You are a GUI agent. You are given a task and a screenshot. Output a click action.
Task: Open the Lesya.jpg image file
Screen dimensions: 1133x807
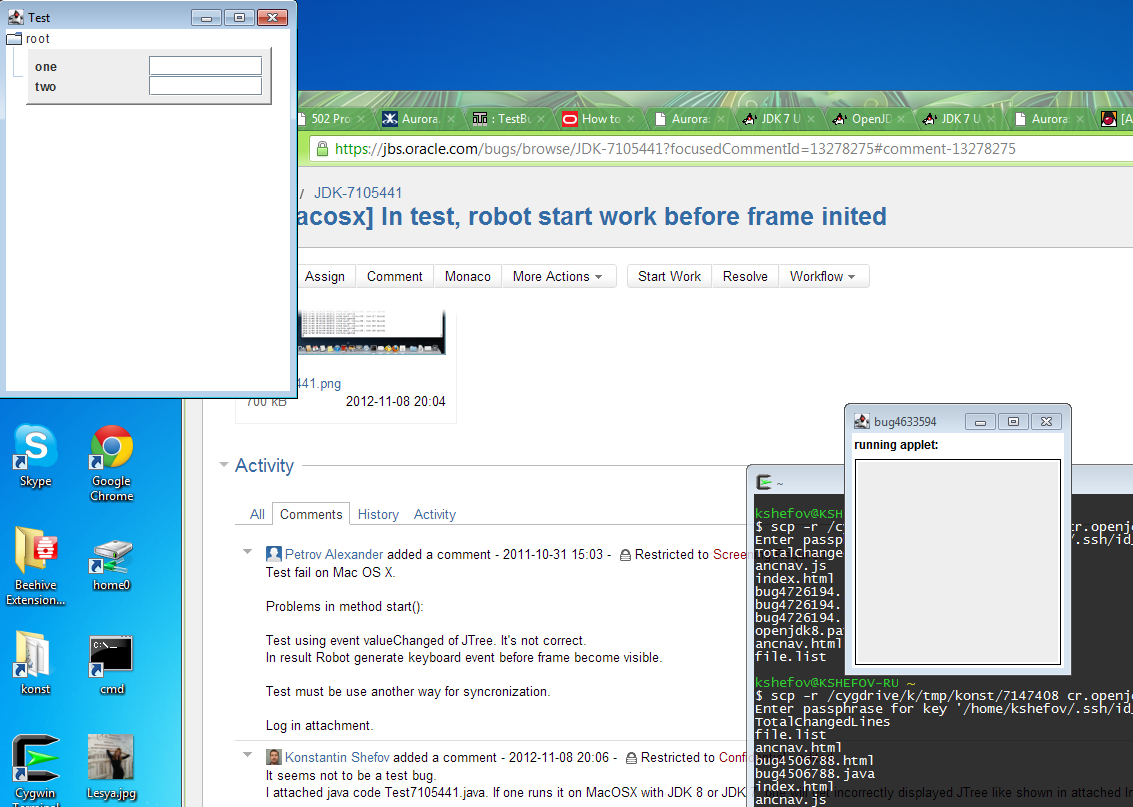pyautogui.click(x=111, y=760)
